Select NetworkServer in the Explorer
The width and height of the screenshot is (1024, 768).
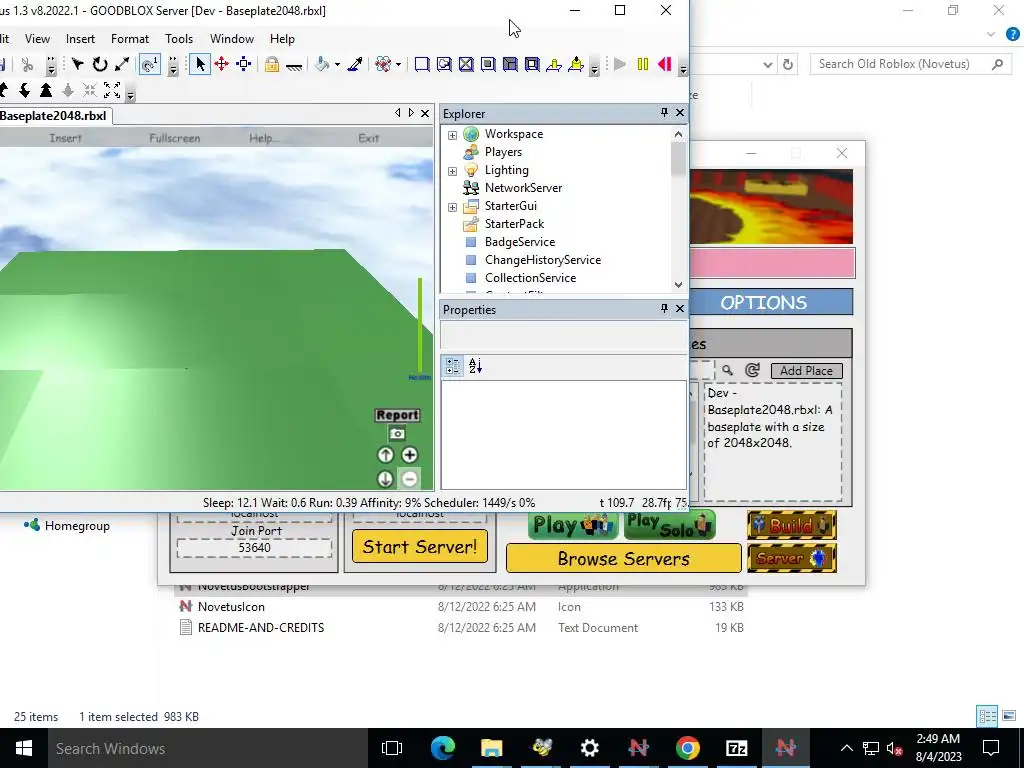tap(523, 187)
